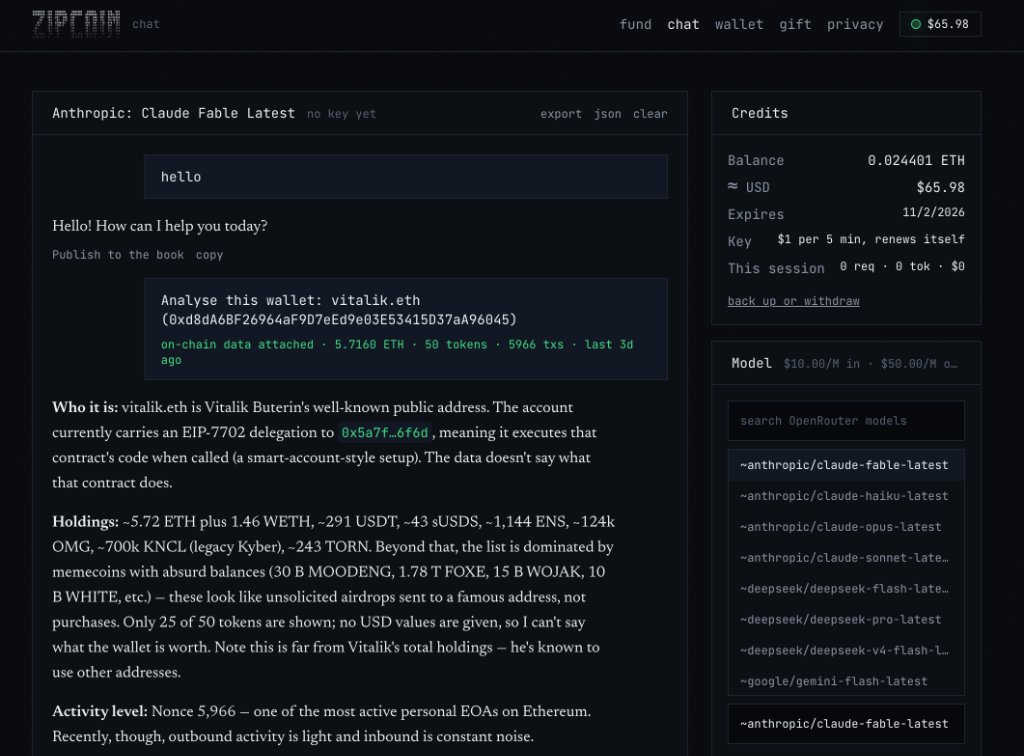Click the Model pricing text
1024x756 pixels.
pyautogui.click(x=870, y=364)
